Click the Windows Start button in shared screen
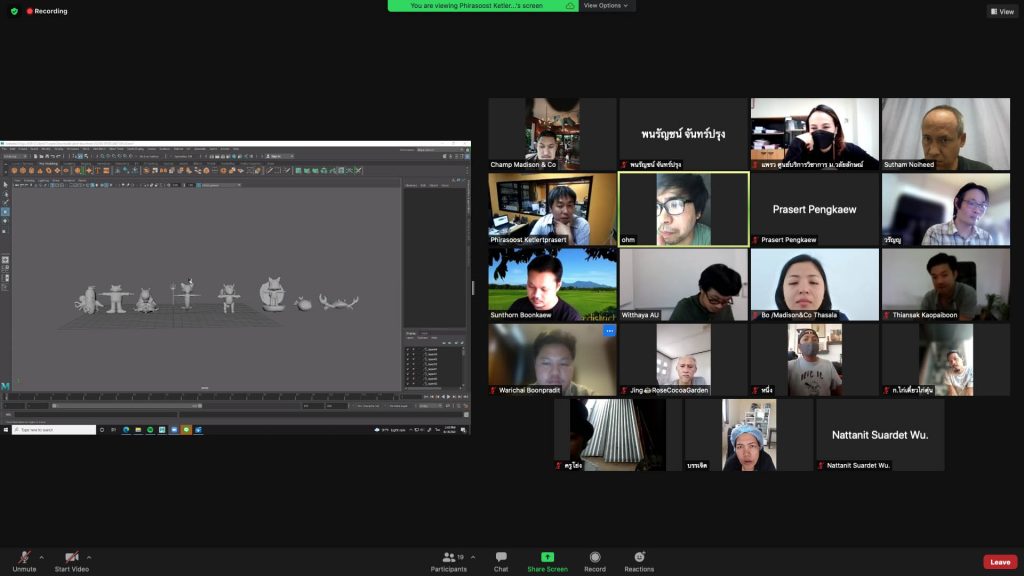The height and width of the screenshot is (576, 1024). click(4, 429)
